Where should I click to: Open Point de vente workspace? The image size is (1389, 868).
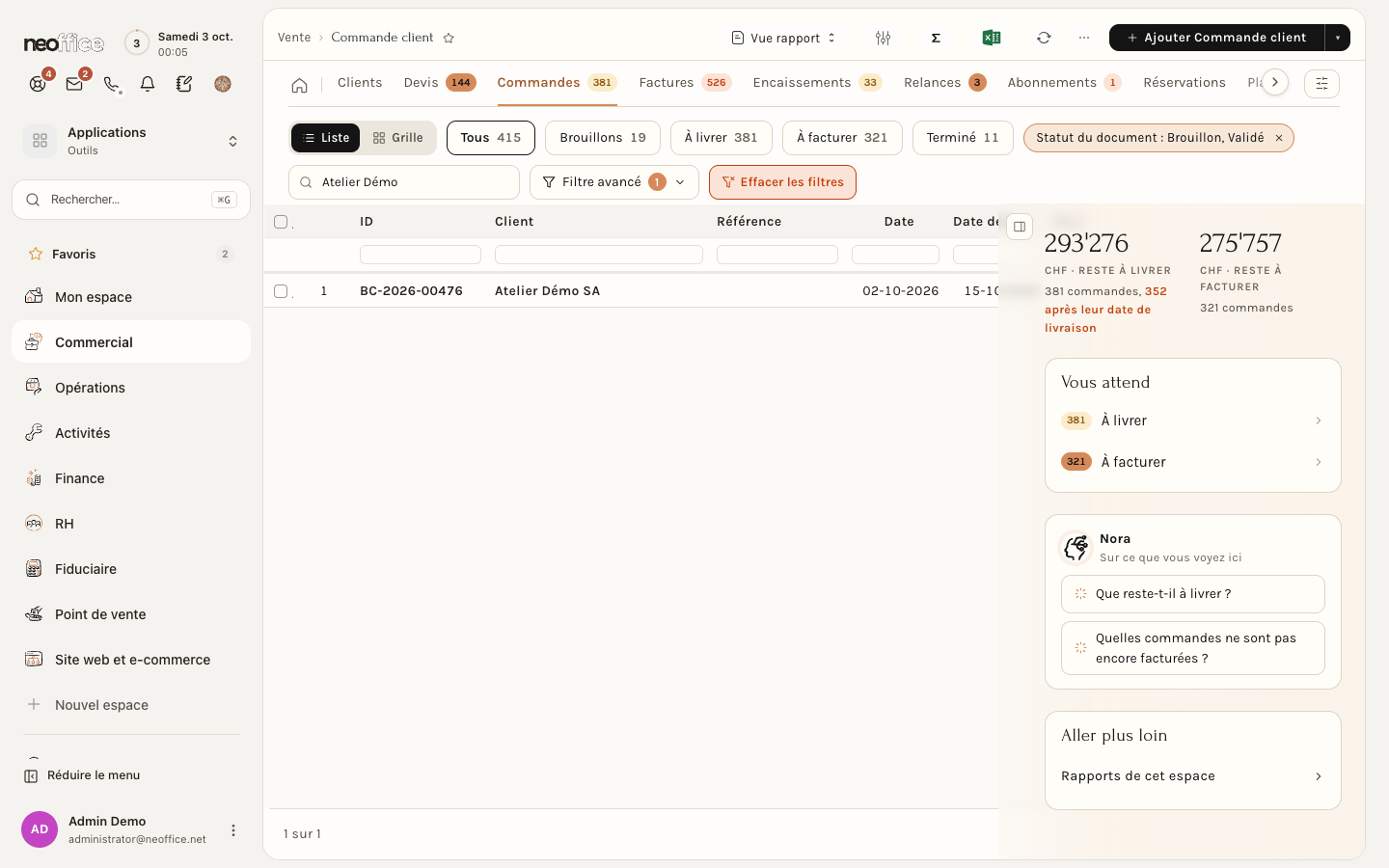(x=131, y=614)
